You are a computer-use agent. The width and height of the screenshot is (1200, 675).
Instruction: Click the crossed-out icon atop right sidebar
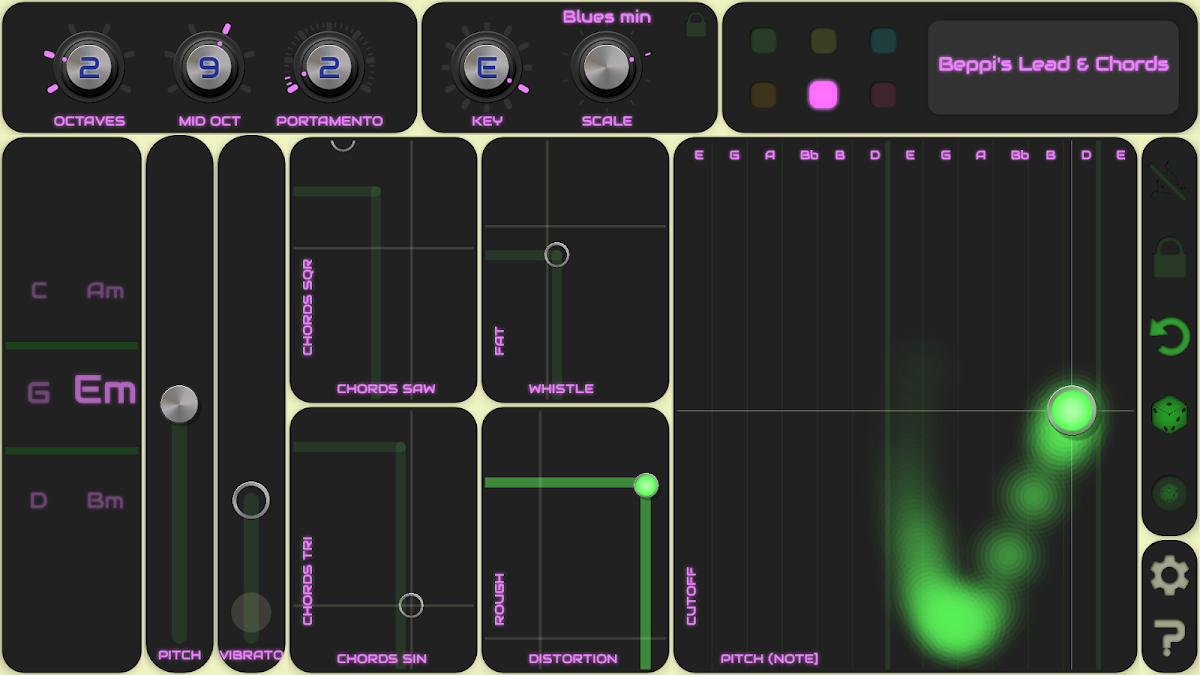pos(1169,181)
